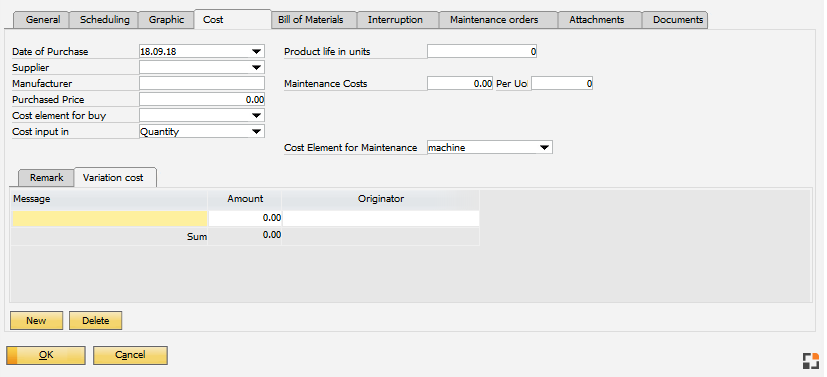Screen dimensions: 827x377
Task: Click the Product life in units field
Action: tap(482, 52)
